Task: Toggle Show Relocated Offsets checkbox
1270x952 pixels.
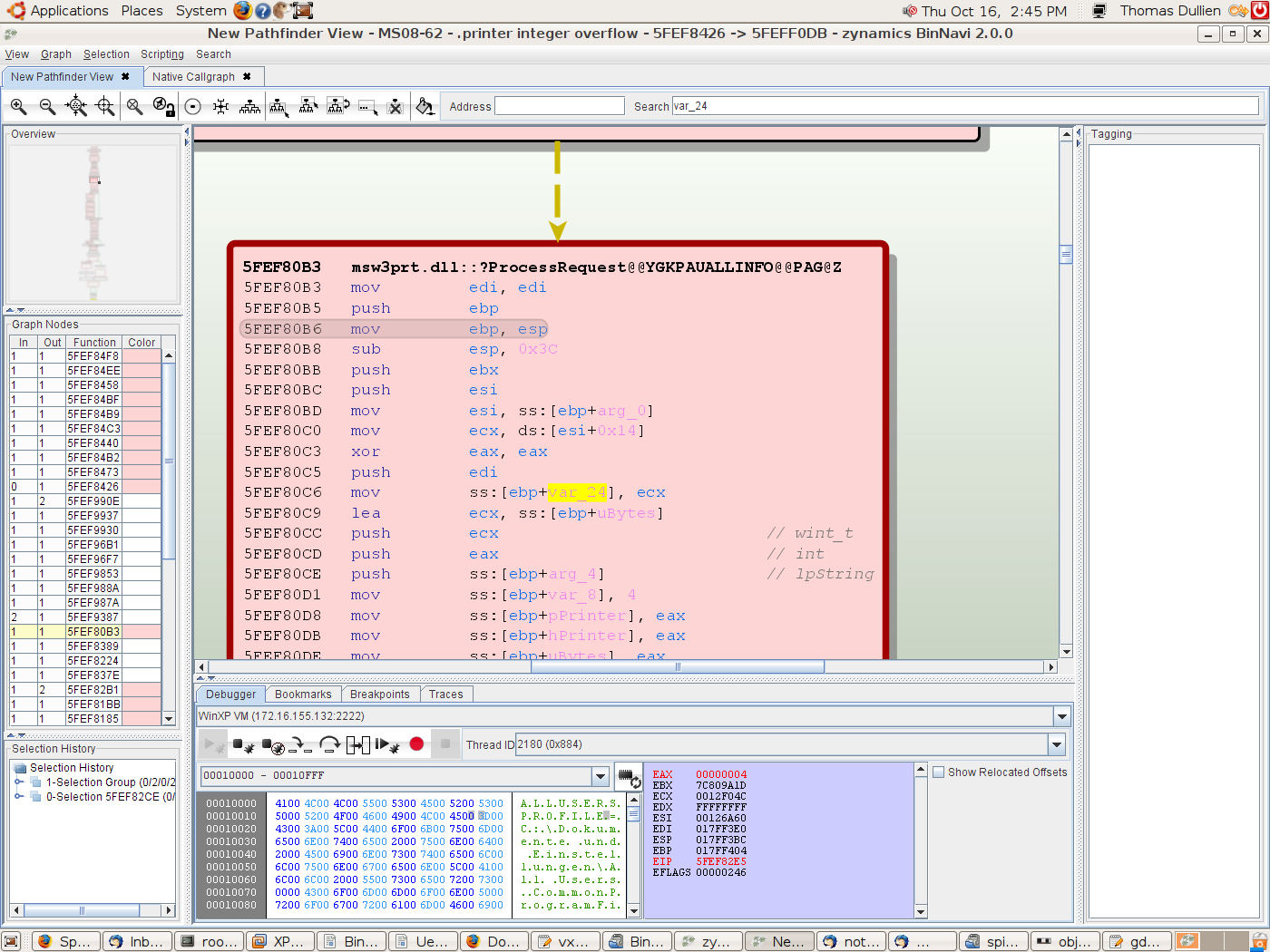Action: 939,772
